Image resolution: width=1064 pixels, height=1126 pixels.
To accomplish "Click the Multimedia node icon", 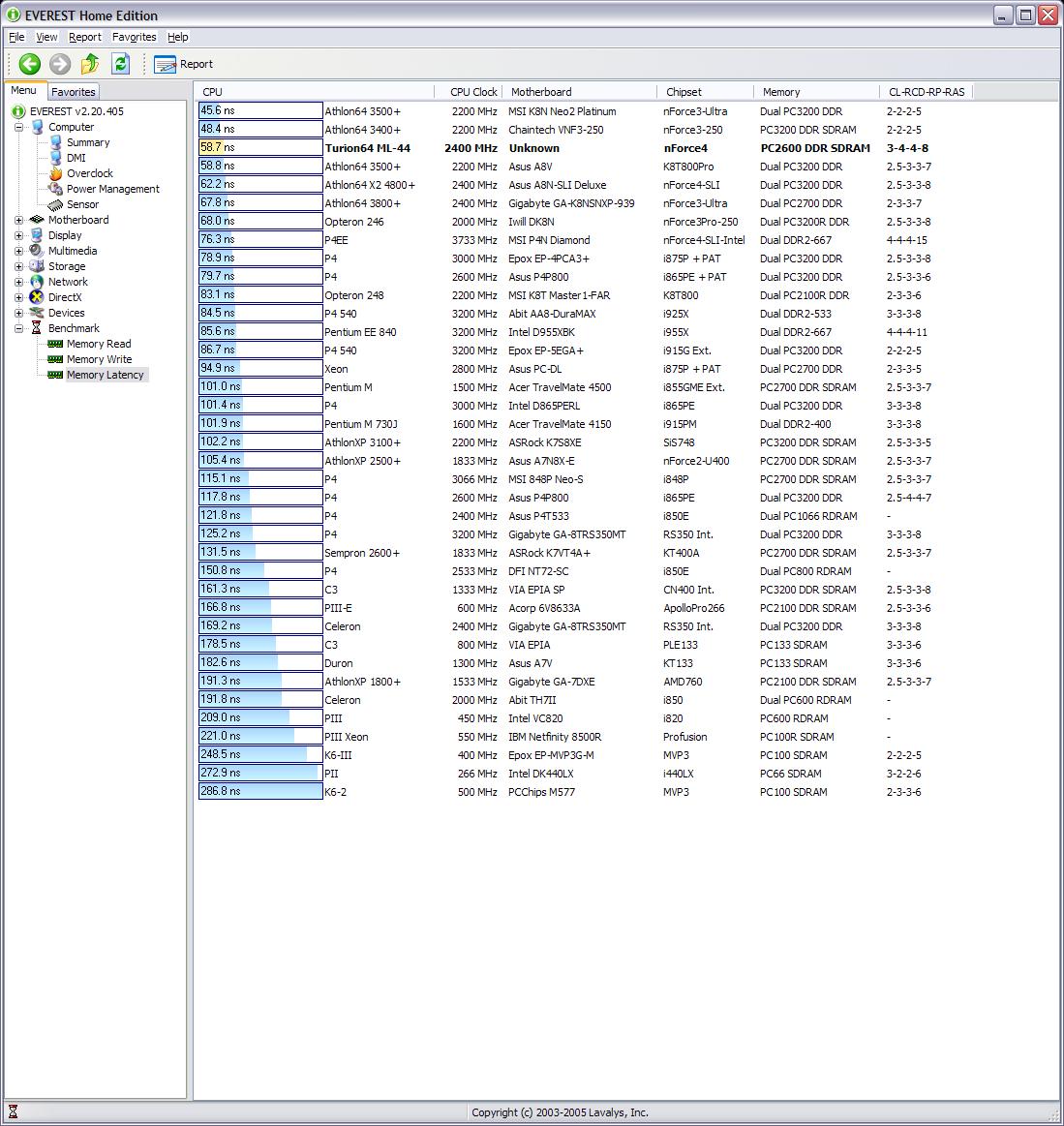I will 37,251.
